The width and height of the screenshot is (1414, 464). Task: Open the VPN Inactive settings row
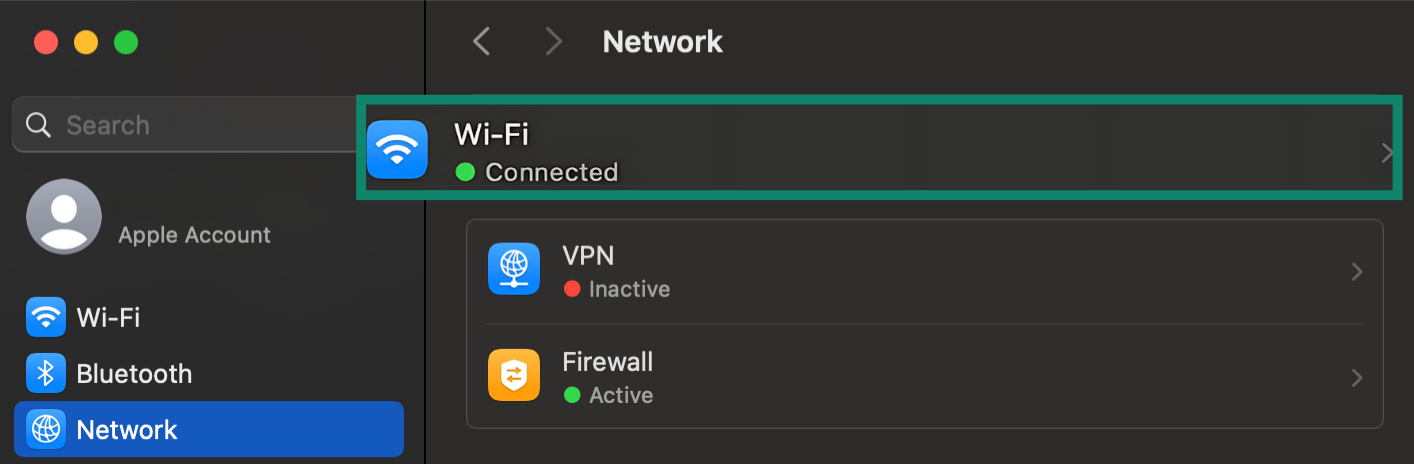(900, 271)
